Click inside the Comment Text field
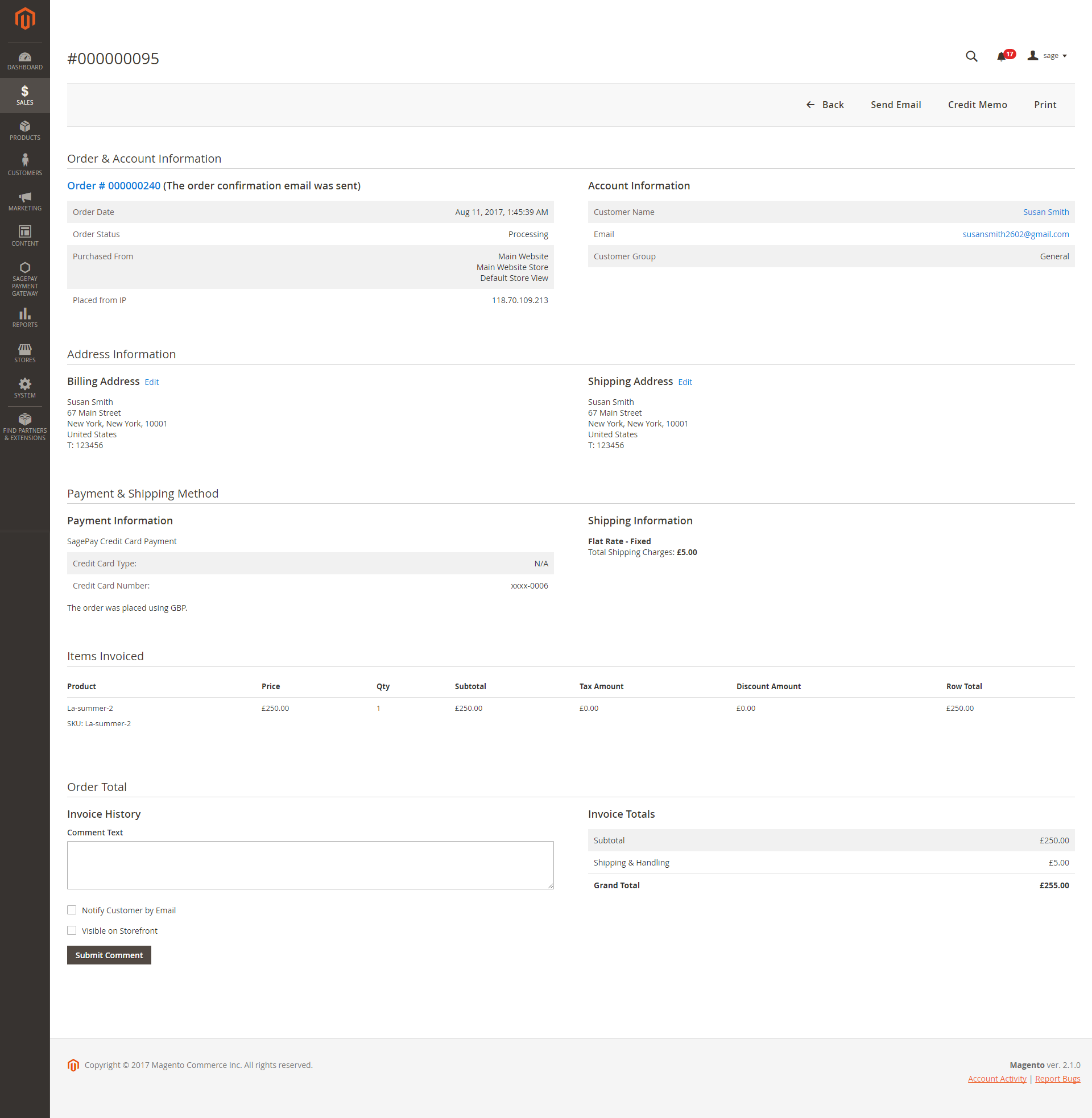 coord(310,864)
